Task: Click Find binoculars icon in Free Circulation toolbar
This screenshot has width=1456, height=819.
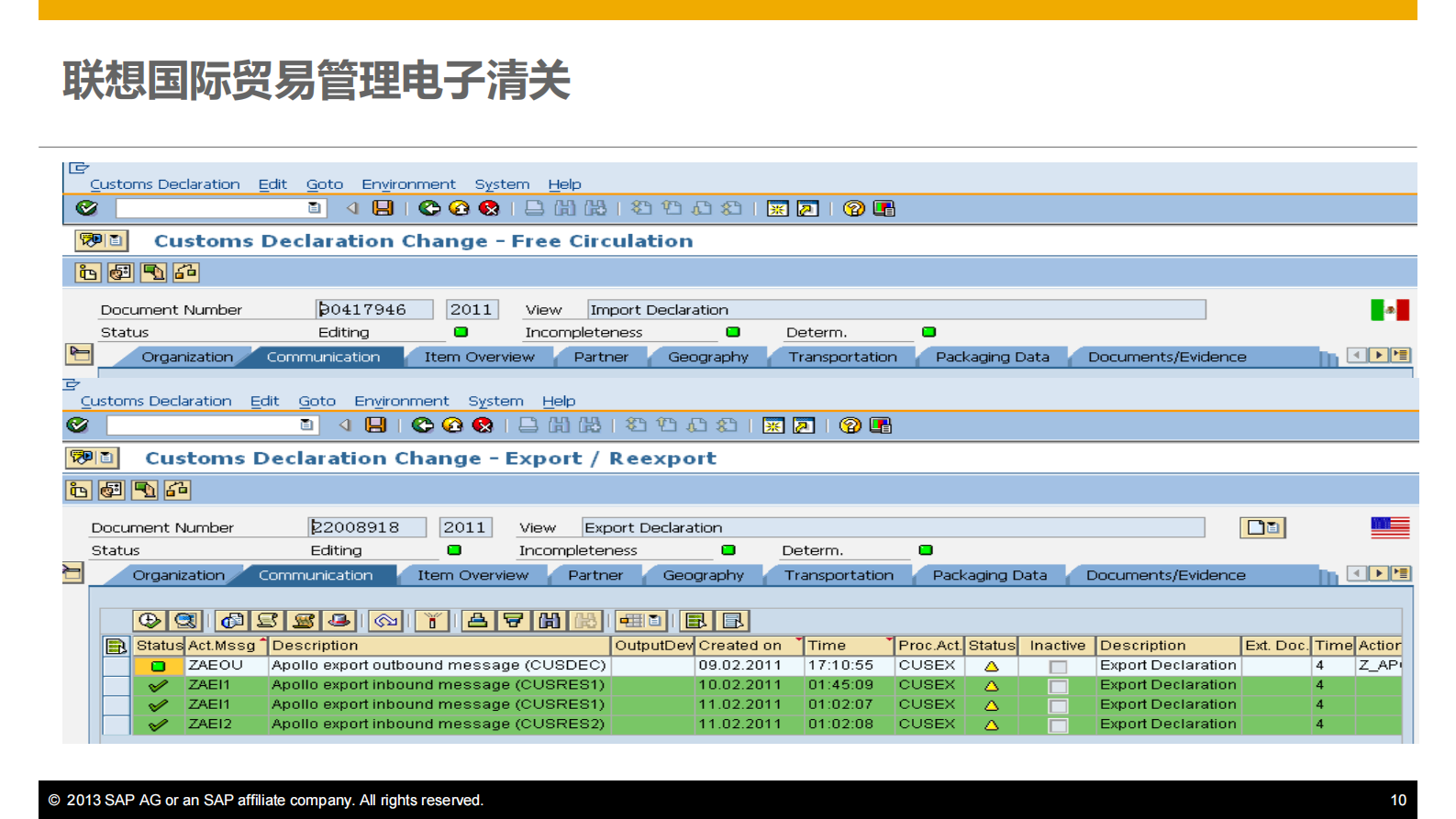Action: tap(564, 208)
